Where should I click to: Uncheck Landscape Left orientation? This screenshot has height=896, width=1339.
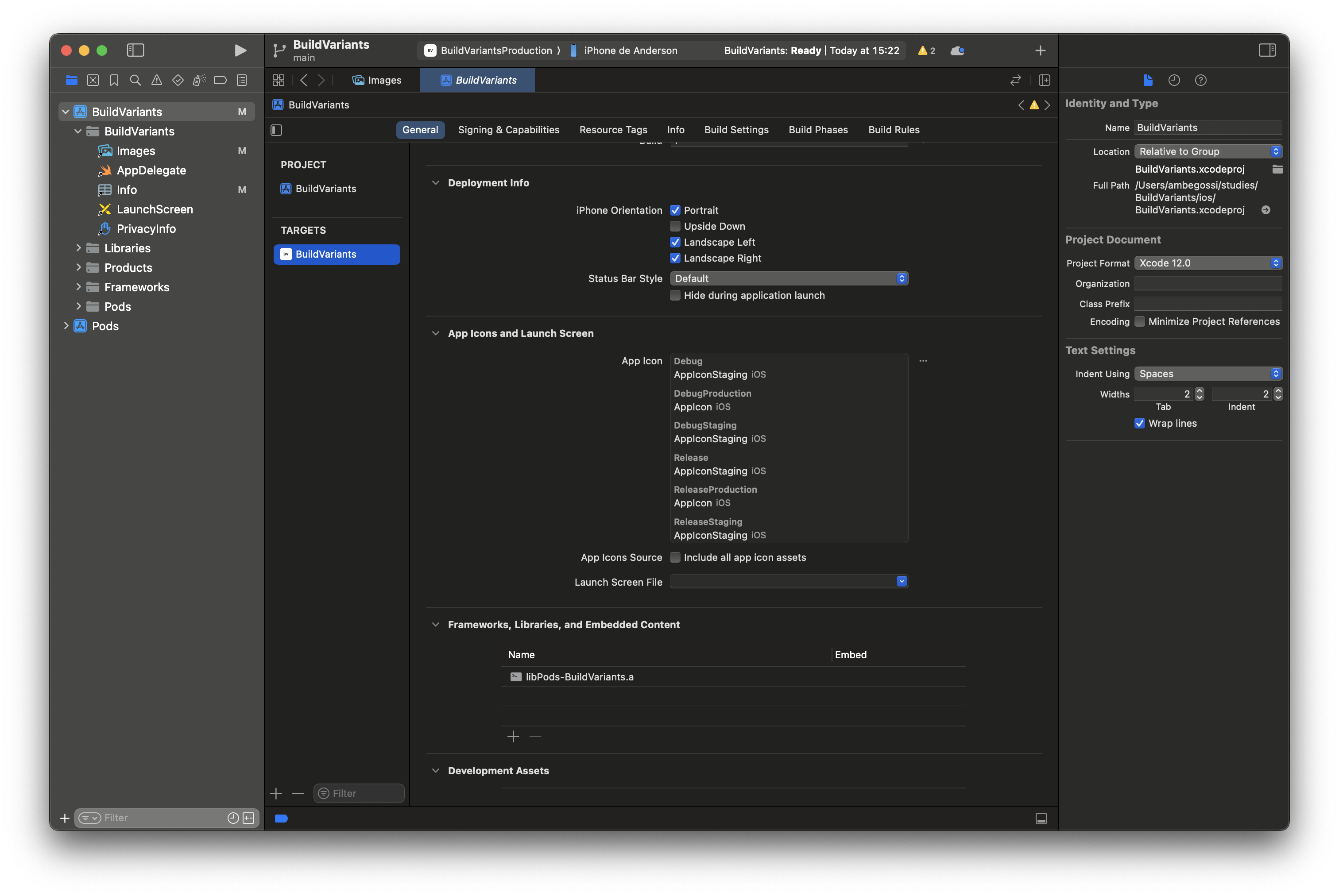(x=675, y=242)
